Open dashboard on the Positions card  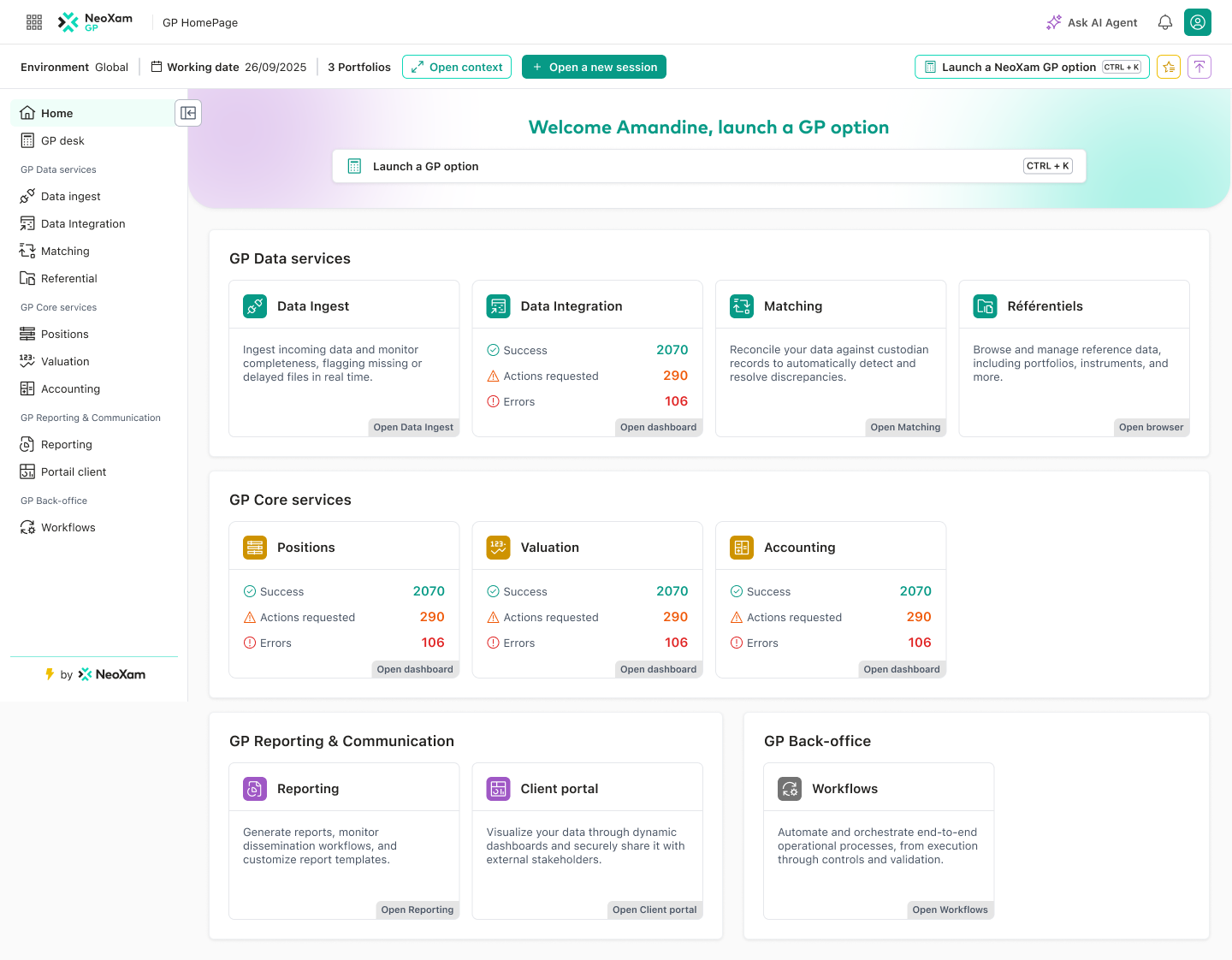[415, 669]
